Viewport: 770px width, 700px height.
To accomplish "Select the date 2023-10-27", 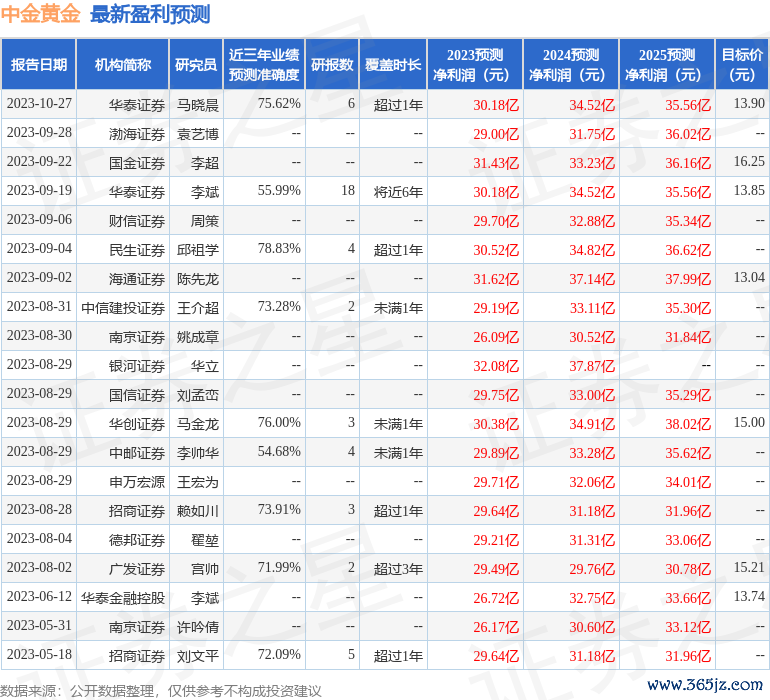I will point(39,104).
